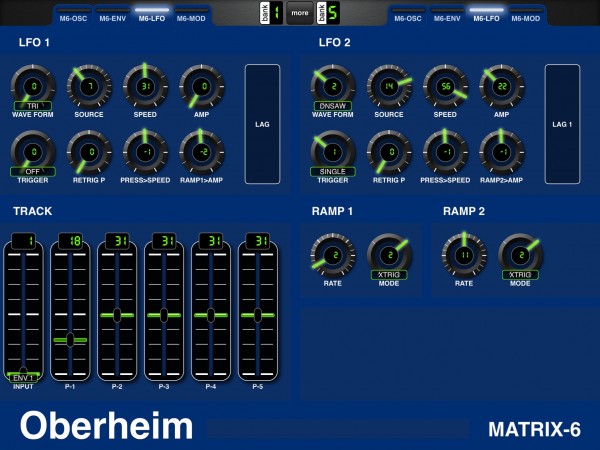The height and width of the screenshot is (450, 600).
Task: Open the left M6-OSC tab
Action: click(x=73, y=15)
